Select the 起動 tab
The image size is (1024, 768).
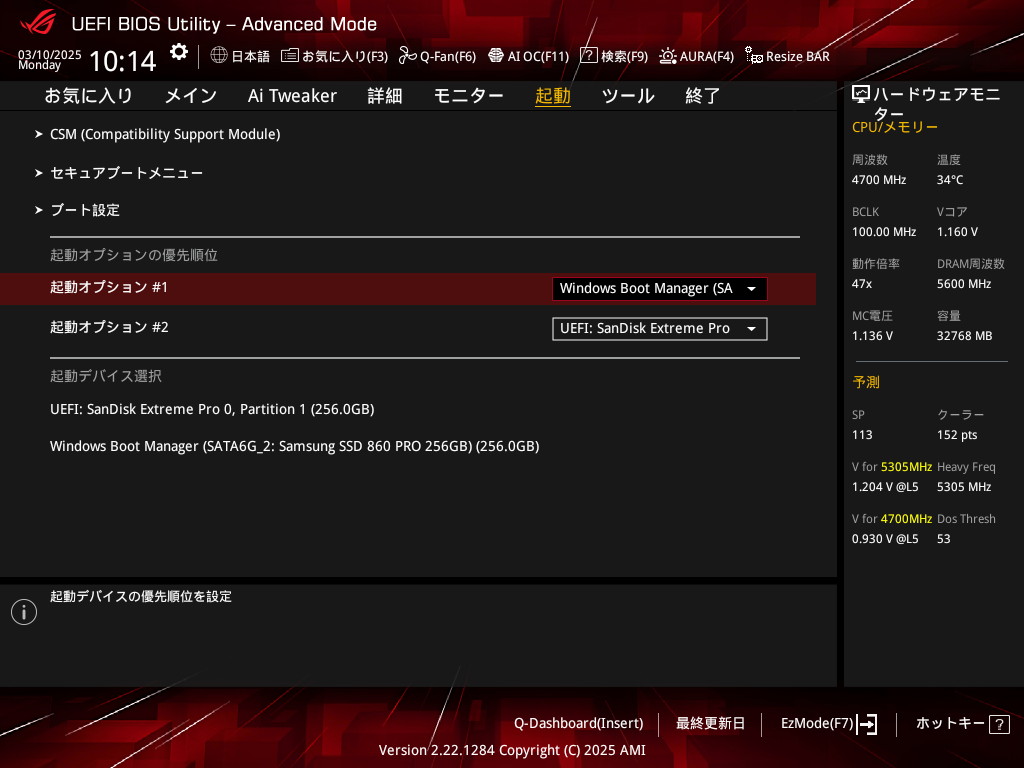point(552,96)
